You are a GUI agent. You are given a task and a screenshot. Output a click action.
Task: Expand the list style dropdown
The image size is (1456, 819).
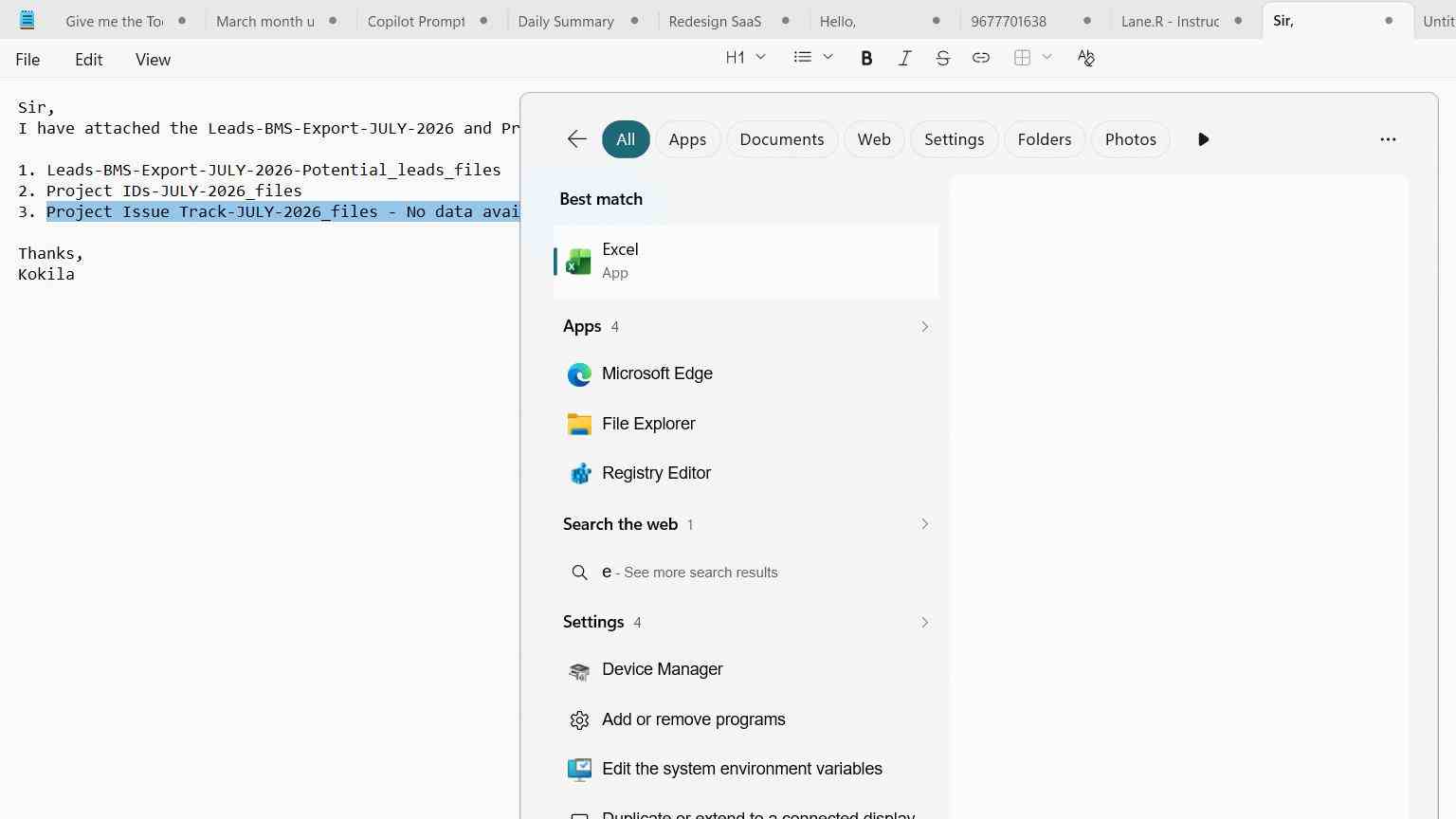point(813,58)
